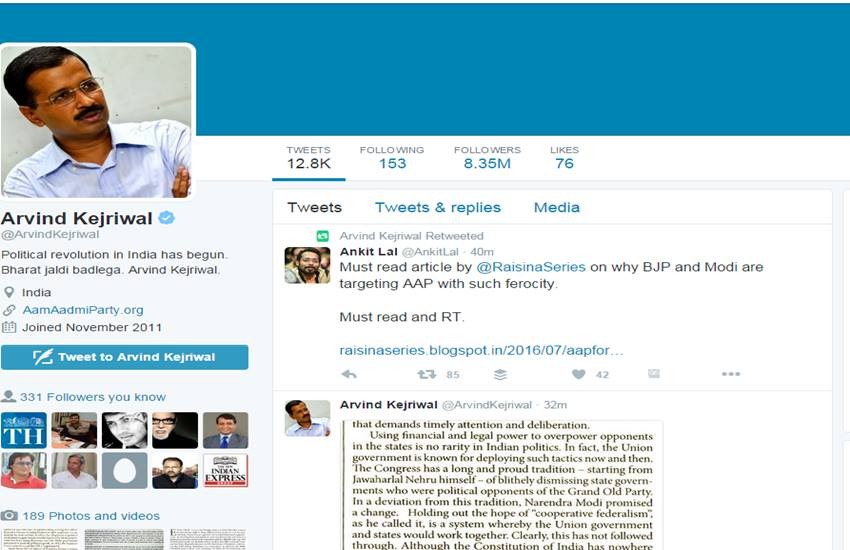Click the people icon beside Followers you know
Screen dimensions: 850x550
pyautogui.click(x=8, y=396)
